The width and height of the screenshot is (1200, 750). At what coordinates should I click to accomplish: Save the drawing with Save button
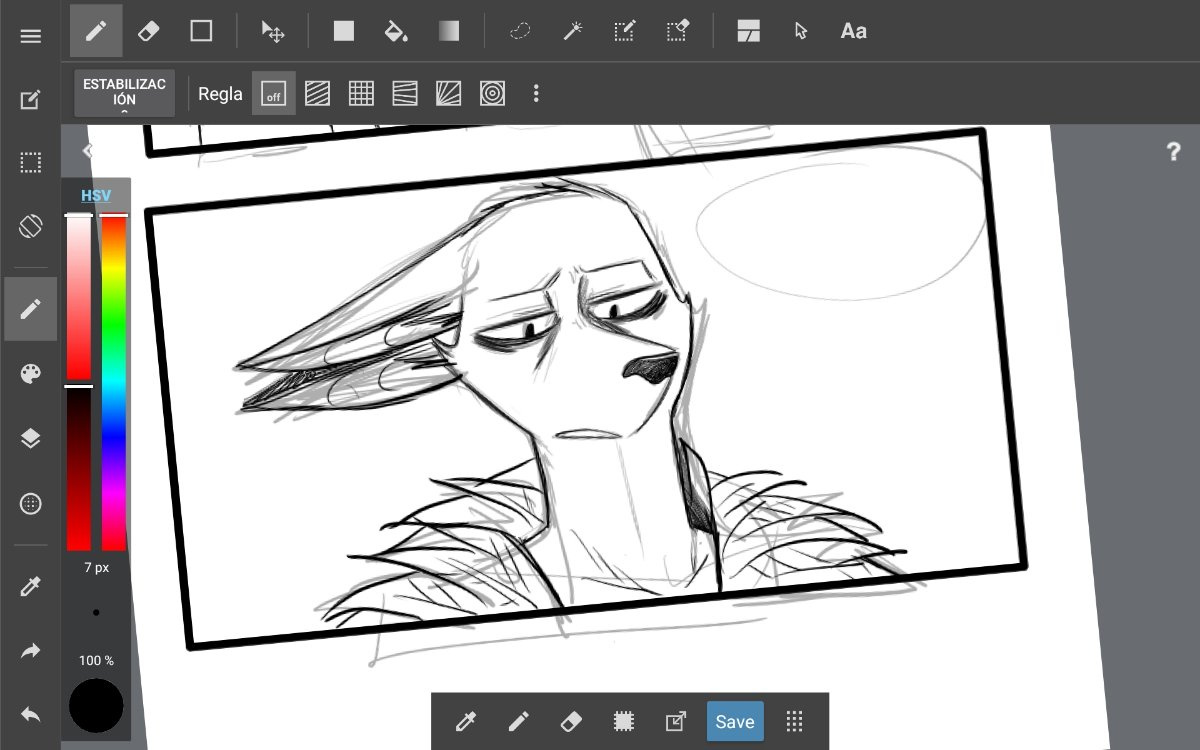(x=735, y=721)
